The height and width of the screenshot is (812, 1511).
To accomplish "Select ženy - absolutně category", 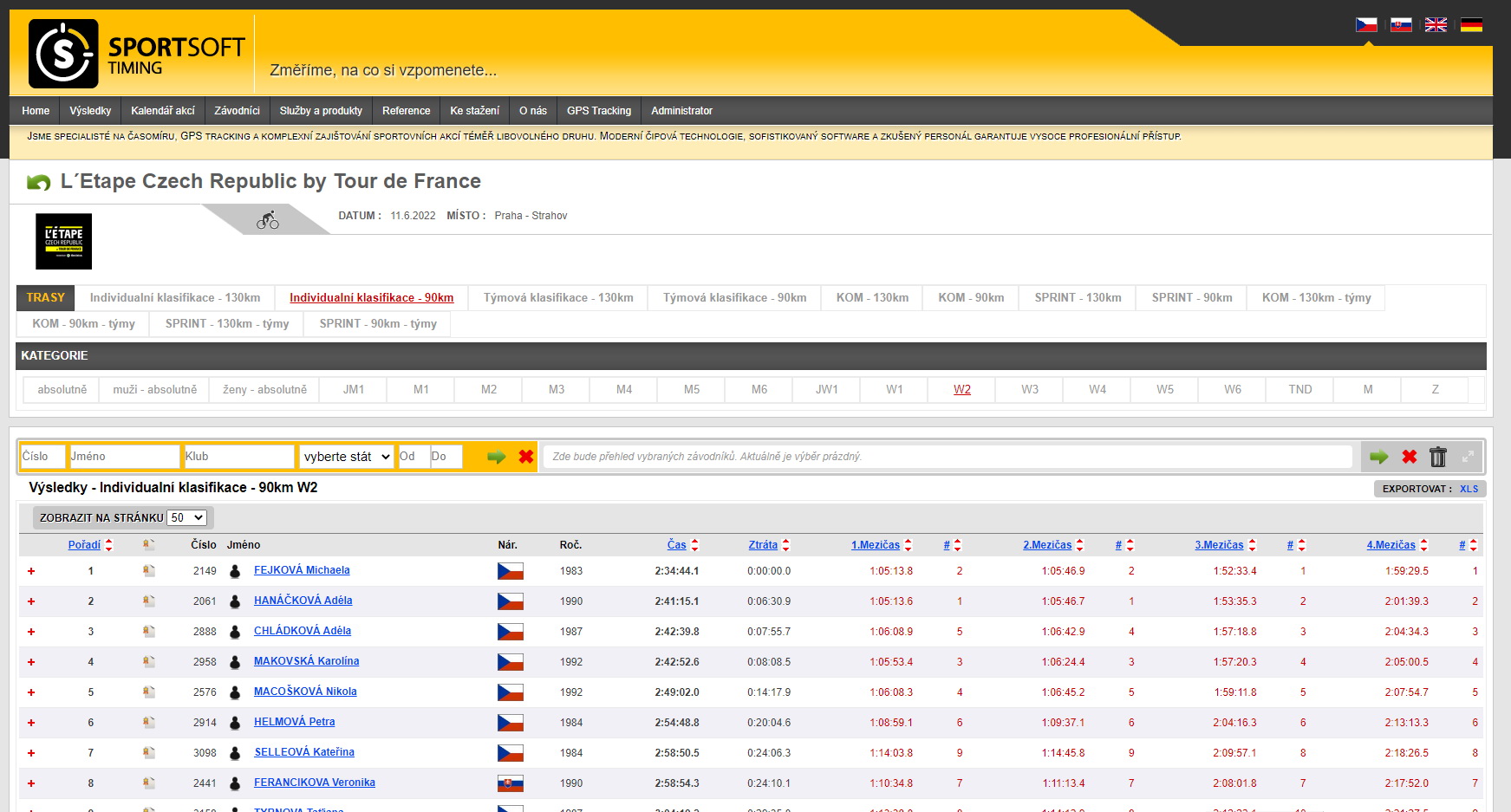I will (264, 389).
